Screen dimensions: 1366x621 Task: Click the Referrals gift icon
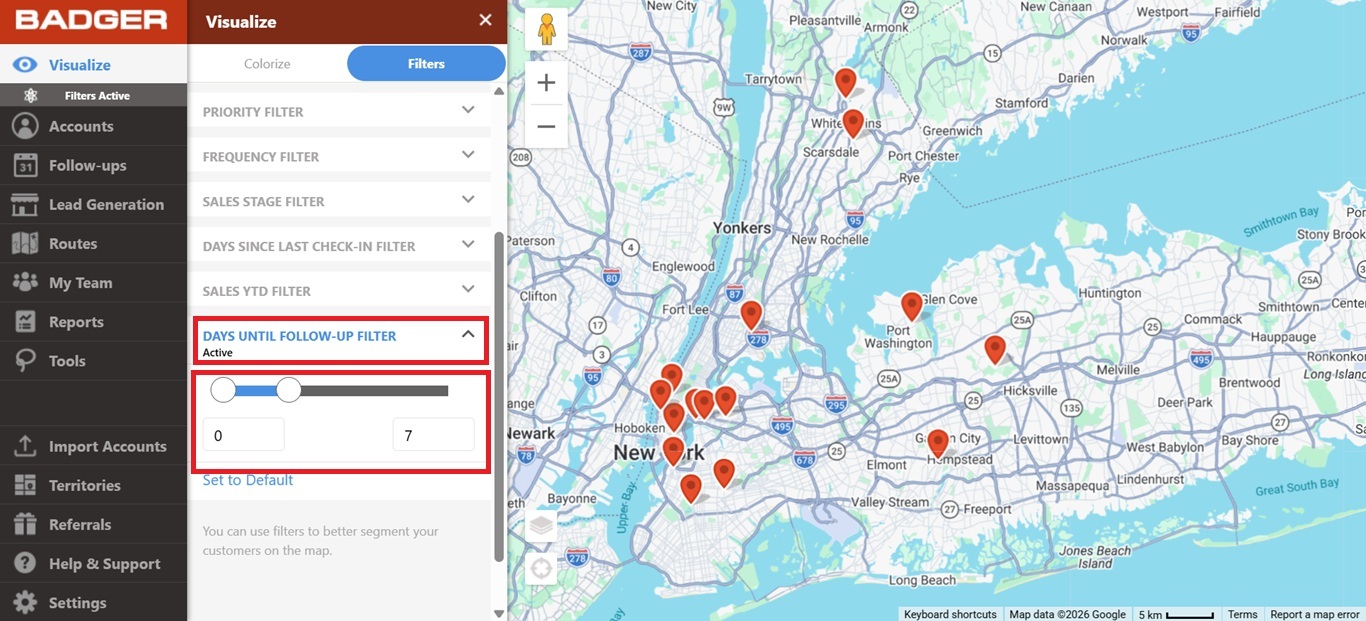[x=25, y=524]
